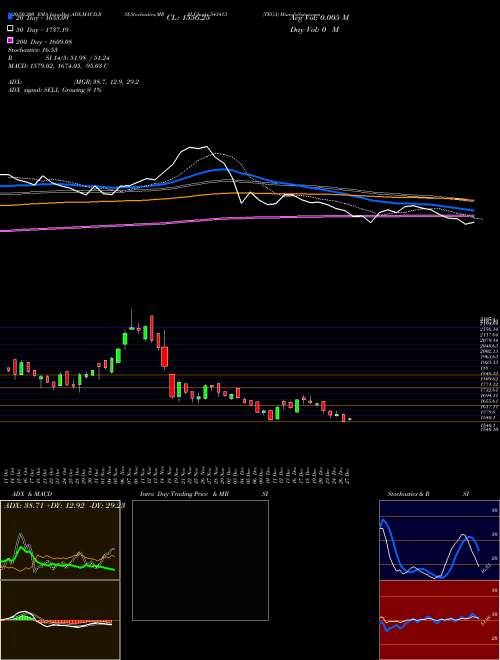Click the 'ADX signal: SELL' text
This screenshot has height=660, width=500.
click(34, 90)
